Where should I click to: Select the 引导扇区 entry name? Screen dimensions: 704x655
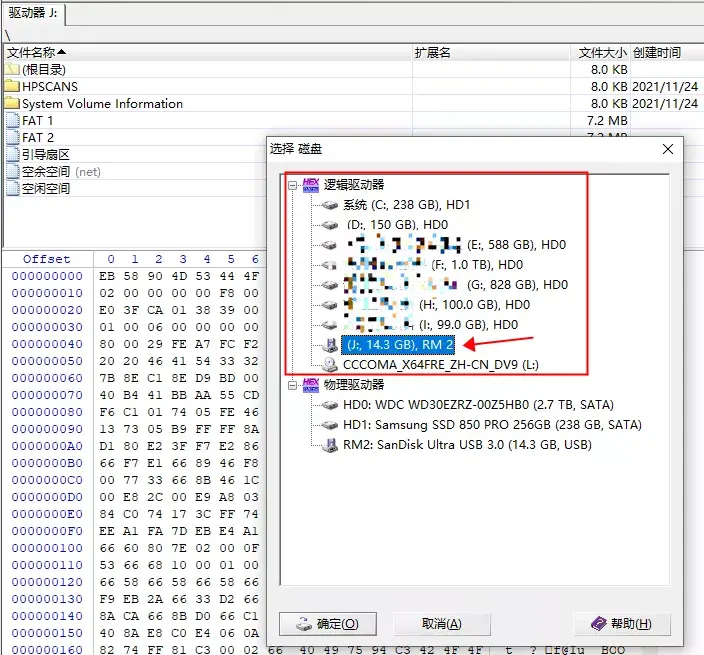[46, 155]
